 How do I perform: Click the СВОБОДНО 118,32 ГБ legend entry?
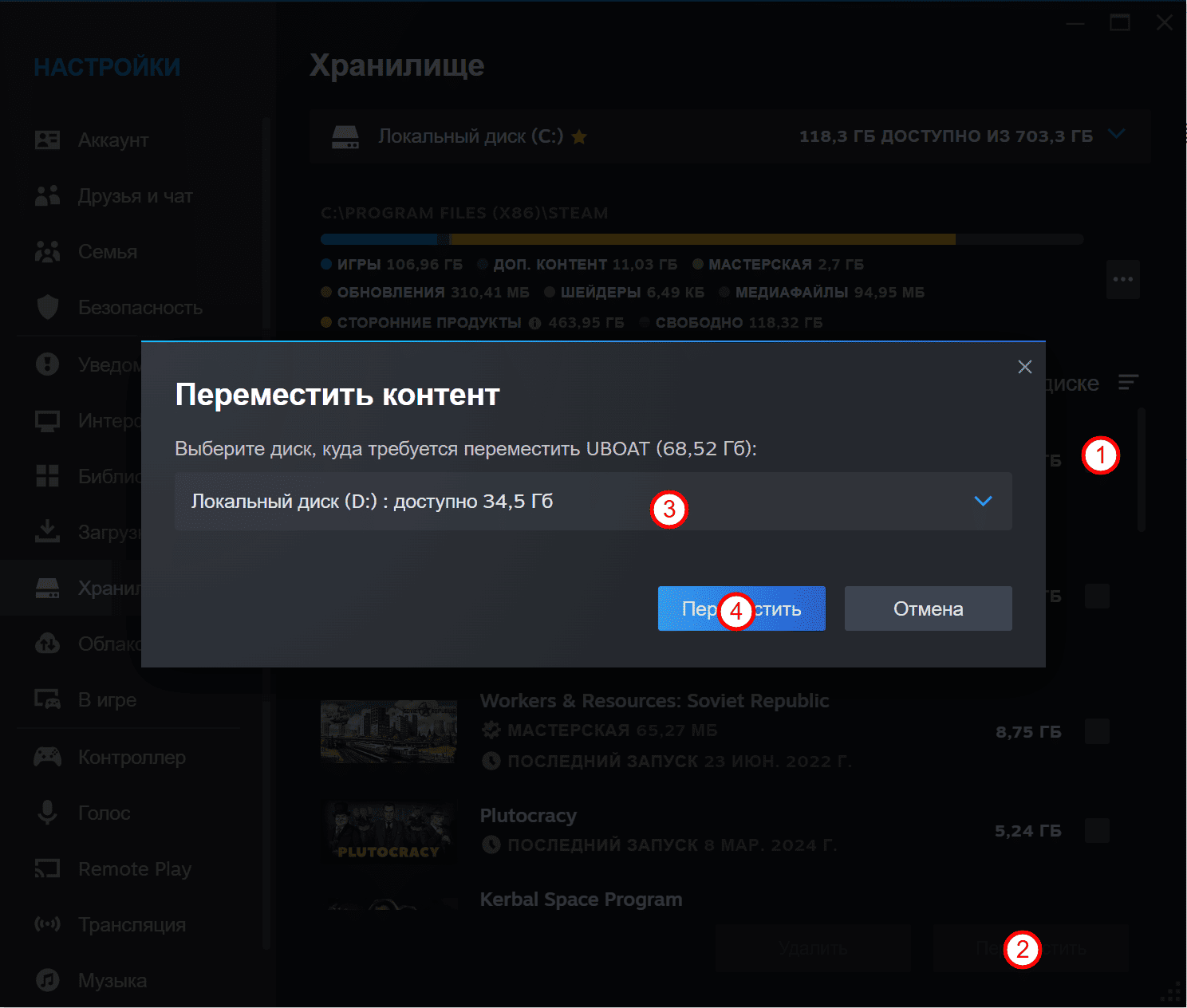click(732, 323)
